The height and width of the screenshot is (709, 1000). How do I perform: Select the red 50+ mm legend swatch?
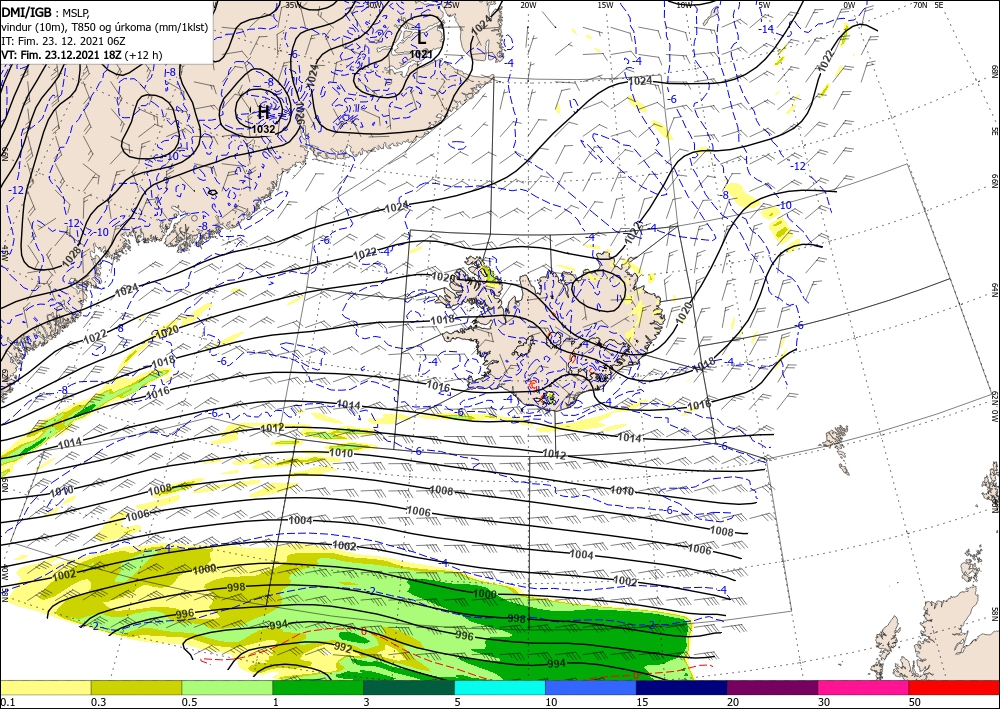[x=954, y=687]
